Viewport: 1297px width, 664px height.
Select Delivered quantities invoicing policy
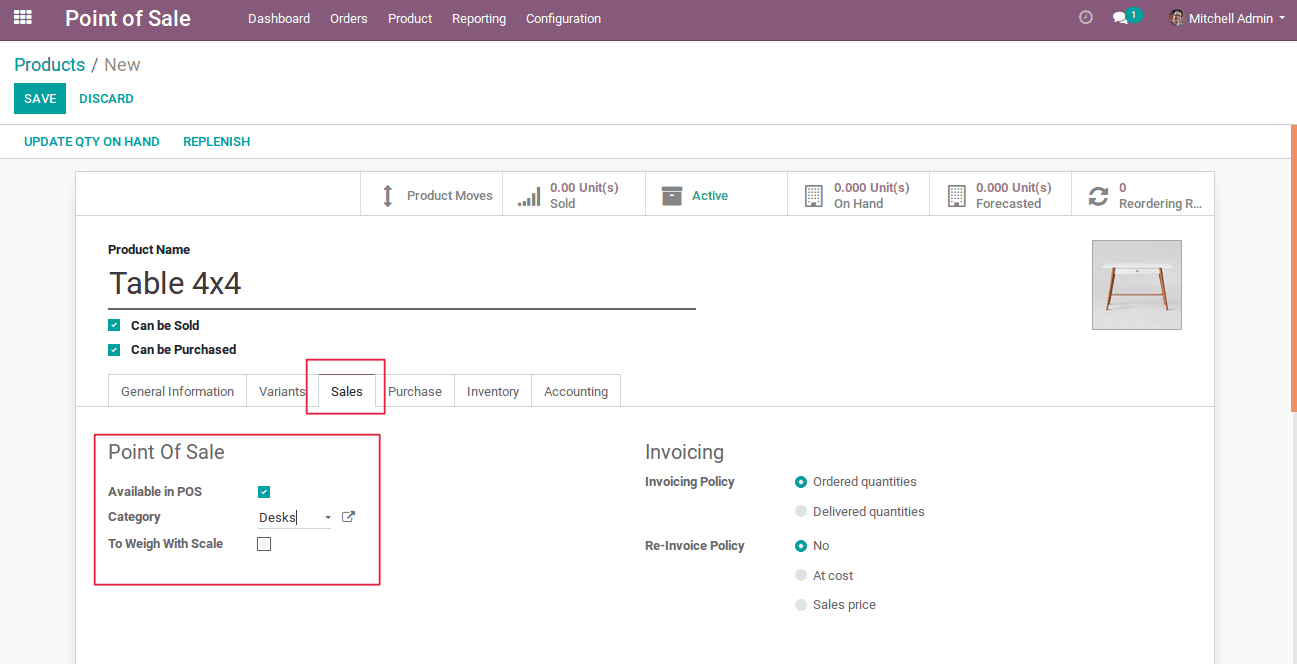801,512
